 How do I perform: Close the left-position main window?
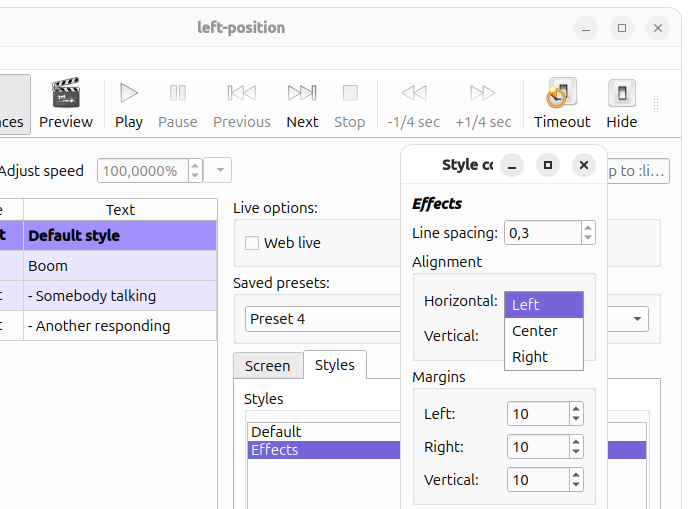(x=658, y=28)
